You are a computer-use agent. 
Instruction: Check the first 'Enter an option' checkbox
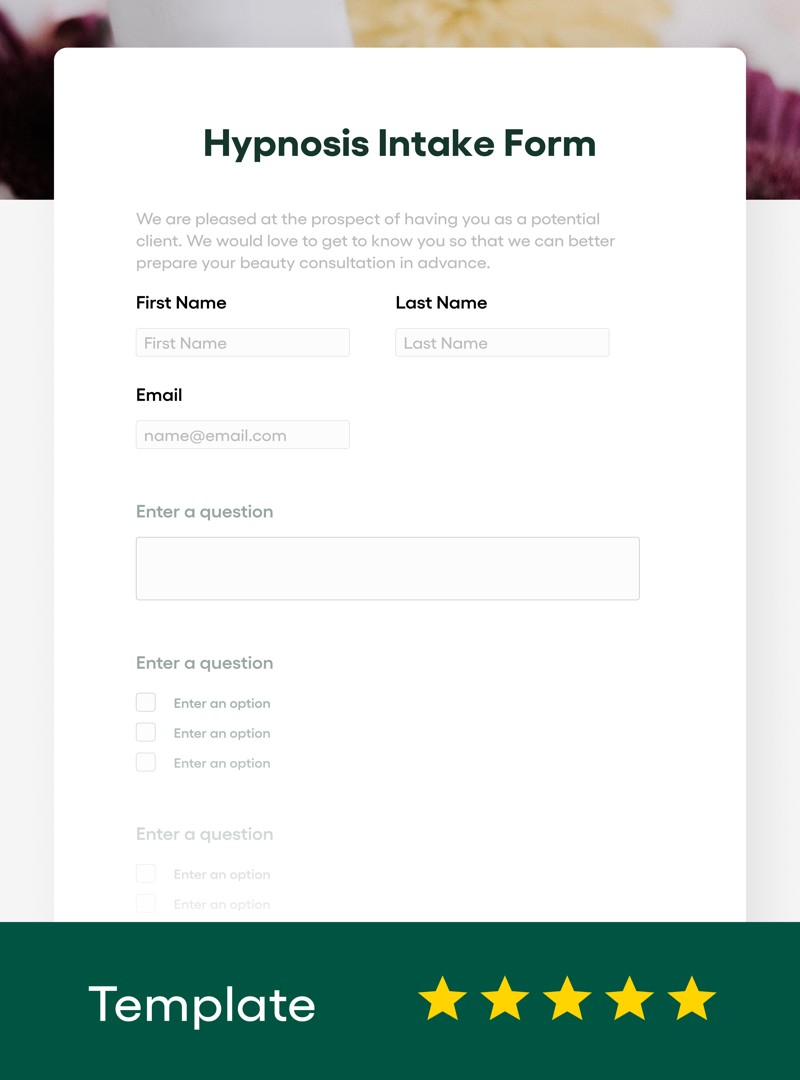[x=146, y=702]
